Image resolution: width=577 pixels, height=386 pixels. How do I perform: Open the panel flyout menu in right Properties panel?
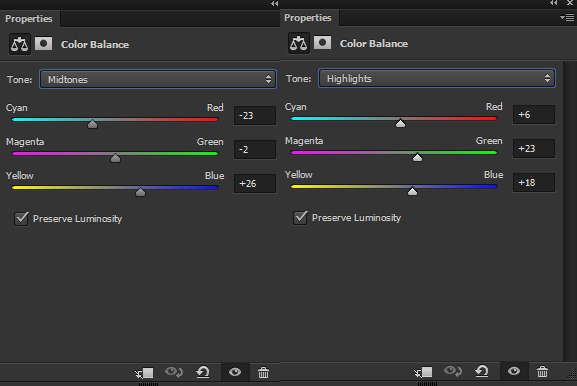click(567, 17)
